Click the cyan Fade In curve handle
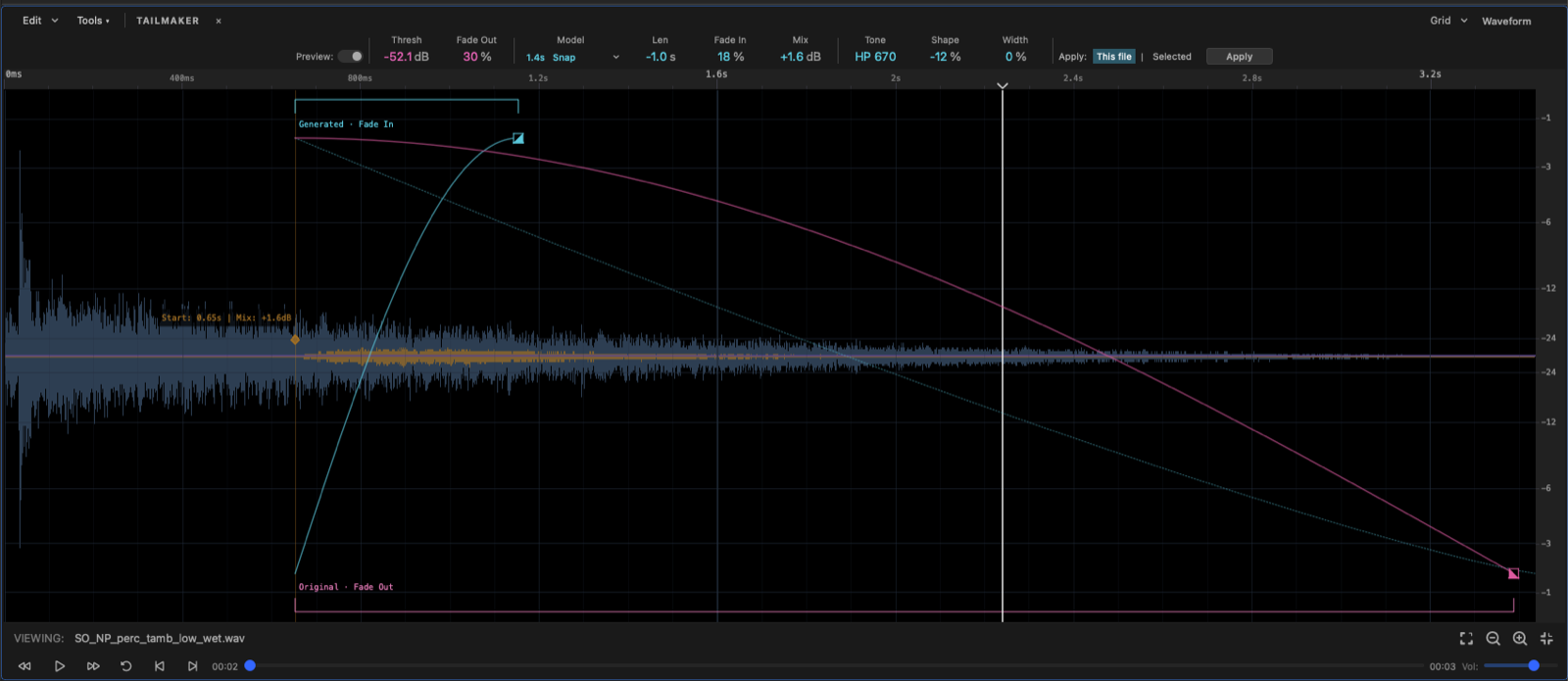 pos(518,138)
